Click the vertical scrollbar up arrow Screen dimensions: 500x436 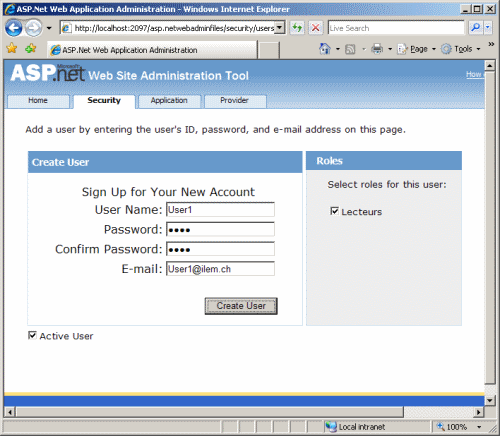[x=489, y=66]
